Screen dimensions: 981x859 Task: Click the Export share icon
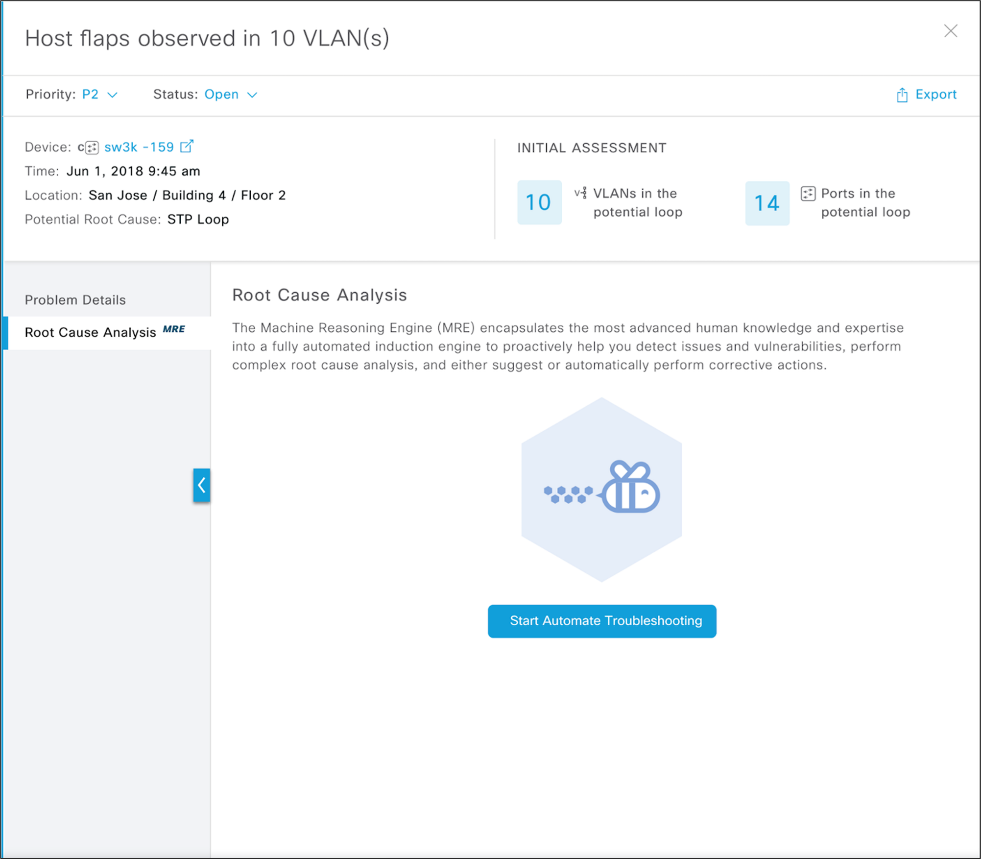click(902, 95)
